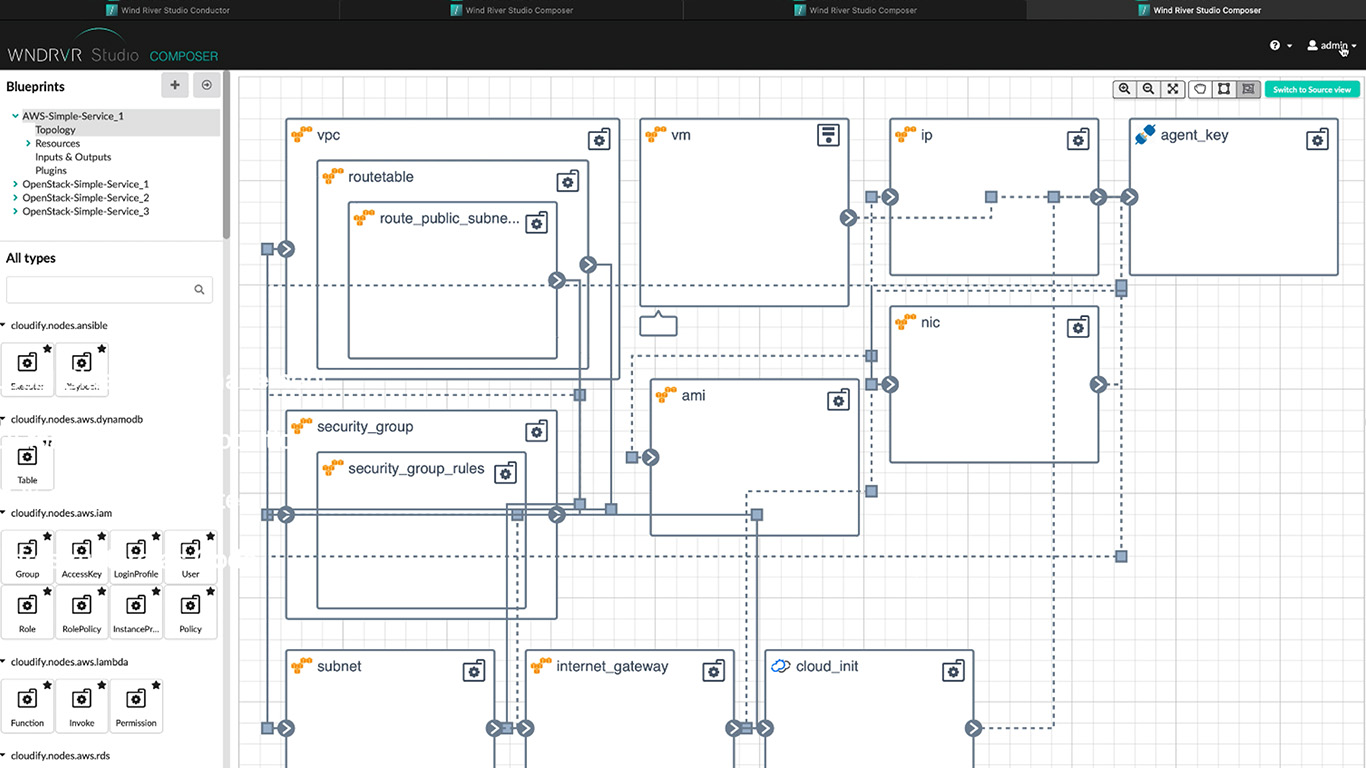Fit topology to screen with expand-arrows icon
The height and width of the screenshot is (768, 1366).
click(x=1173, y=89)
